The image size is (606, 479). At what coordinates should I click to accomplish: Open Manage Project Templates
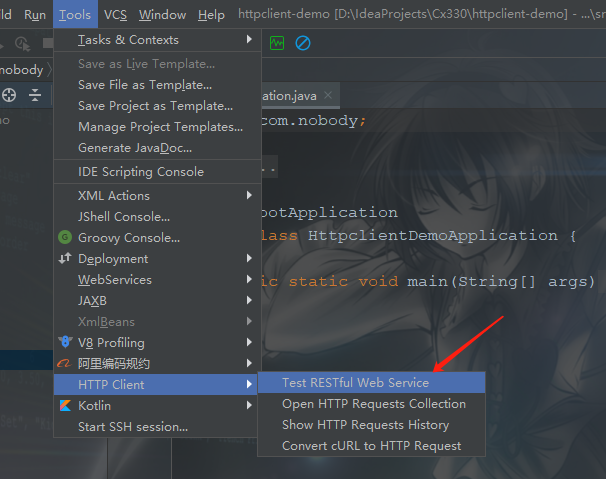coord(157,127)
